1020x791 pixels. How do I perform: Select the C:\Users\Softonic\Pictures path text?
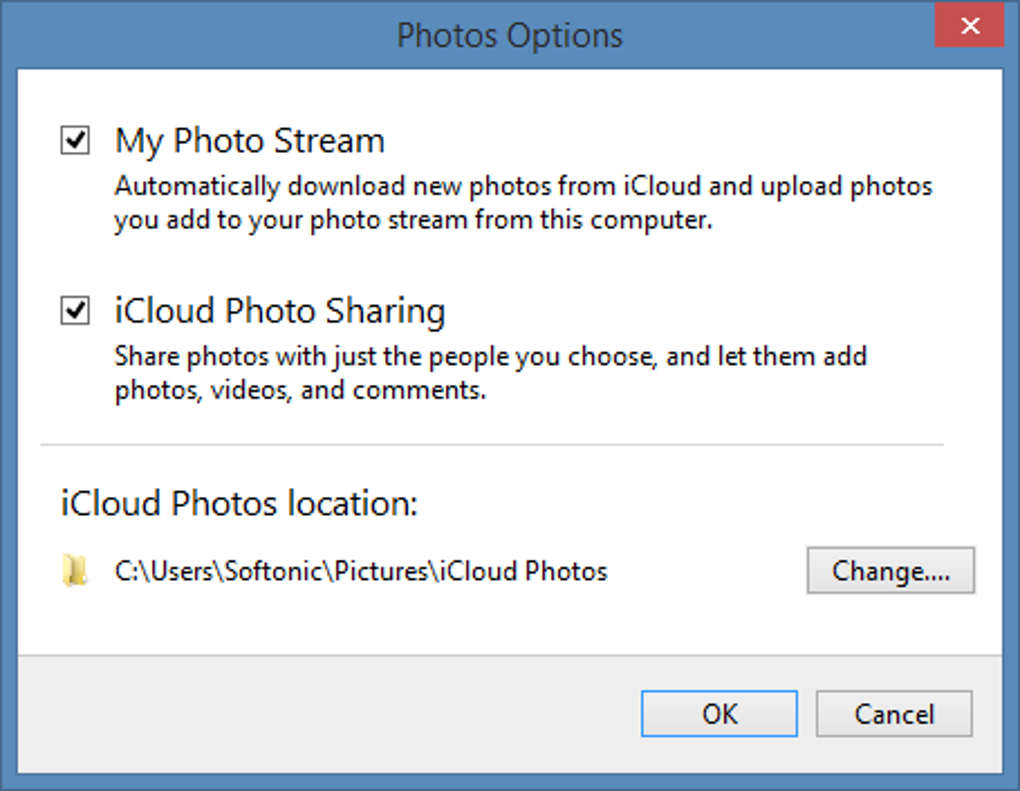pyautogui.click(x=360, y=572)
